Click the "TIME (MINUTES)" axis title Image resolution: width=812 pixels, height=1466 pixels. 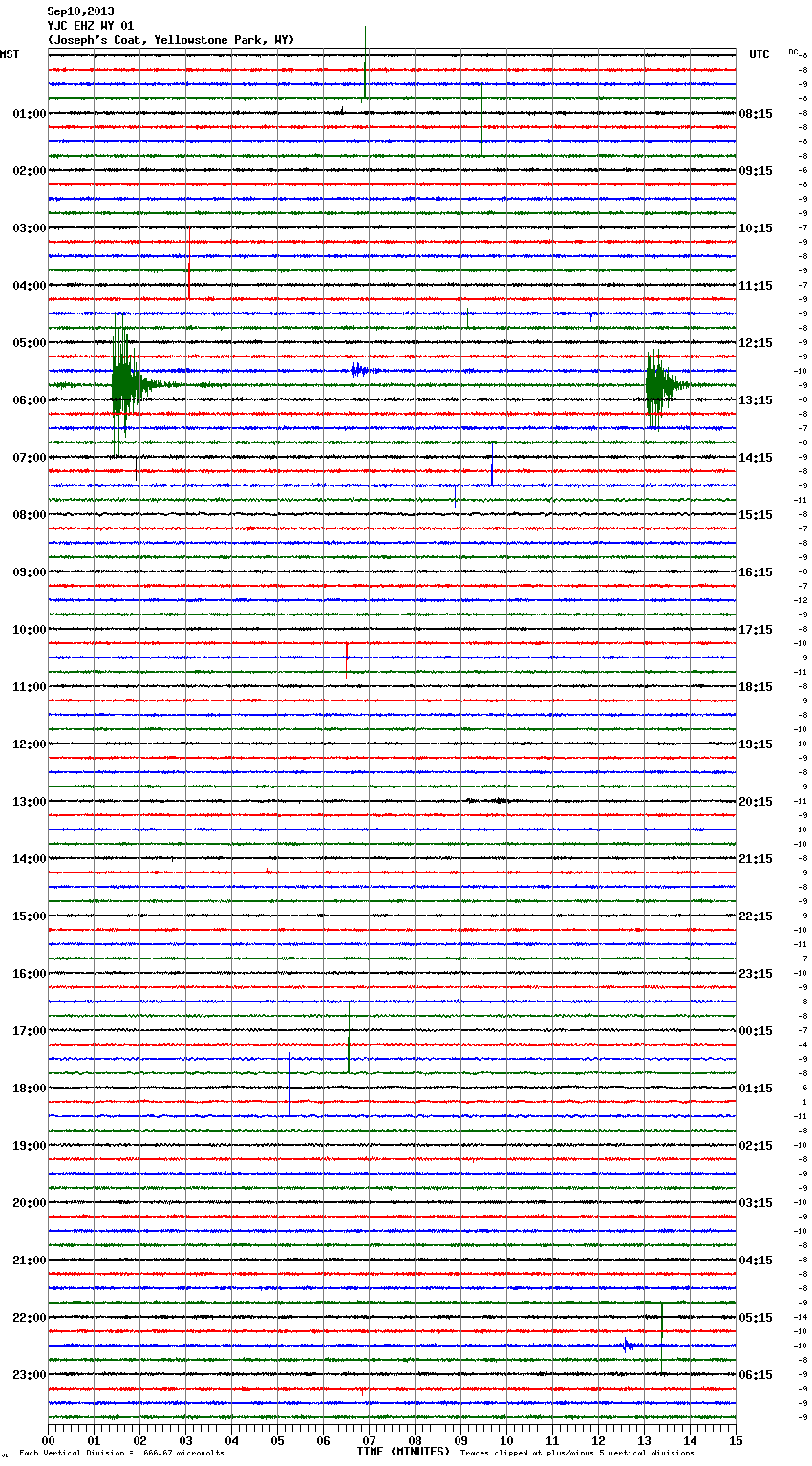403,1452
